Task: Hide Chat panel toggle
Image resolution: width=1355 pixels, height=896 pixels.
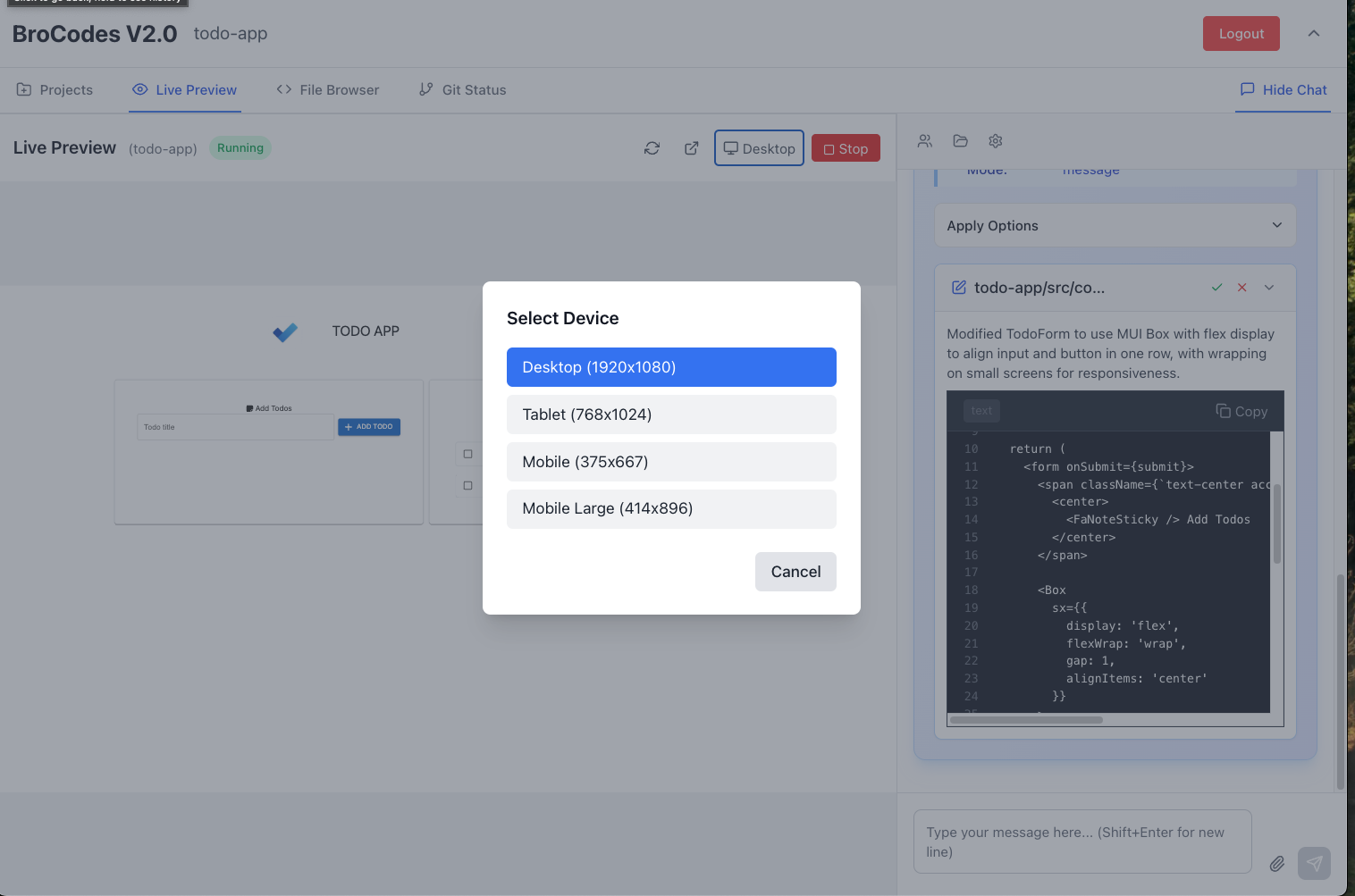Action: click(1283, 90)
